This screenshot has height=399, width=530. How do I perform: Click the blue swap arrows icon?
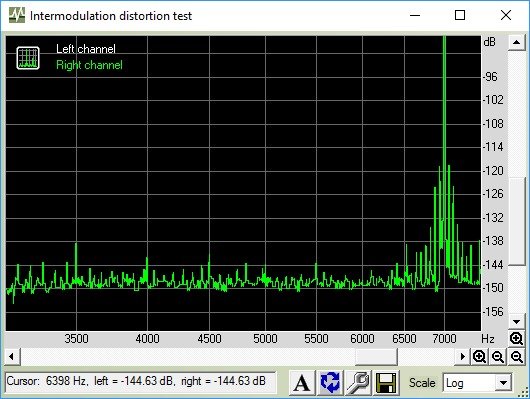(x=330, y=383)
